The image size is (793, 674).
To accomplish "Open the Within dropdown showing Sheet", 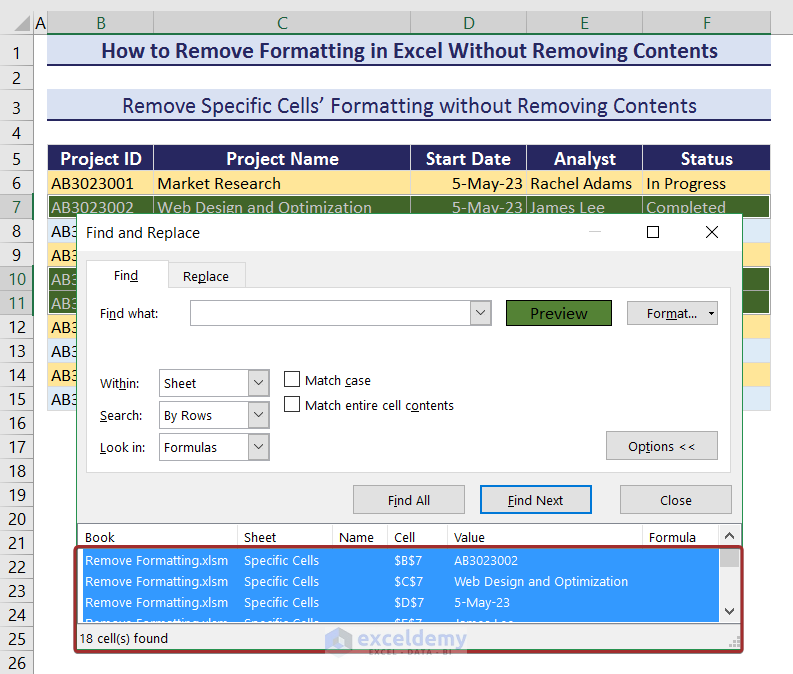I will click(258, 383).
